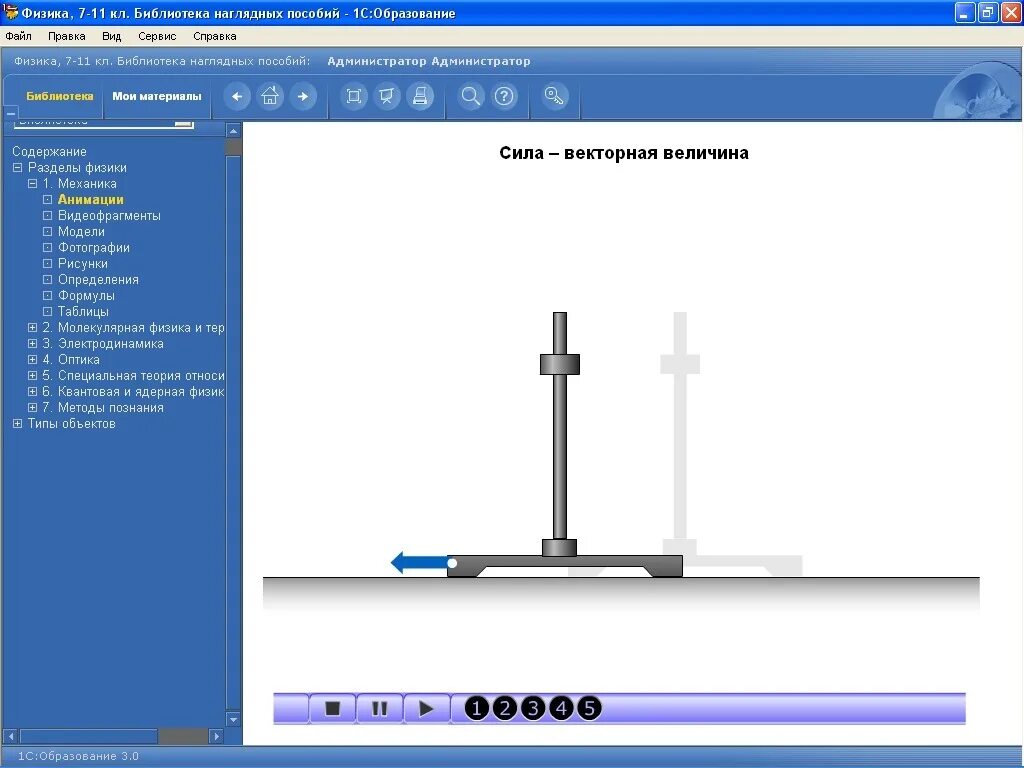Print with the printer icon
1024x768 pixels.
[420, 97]
